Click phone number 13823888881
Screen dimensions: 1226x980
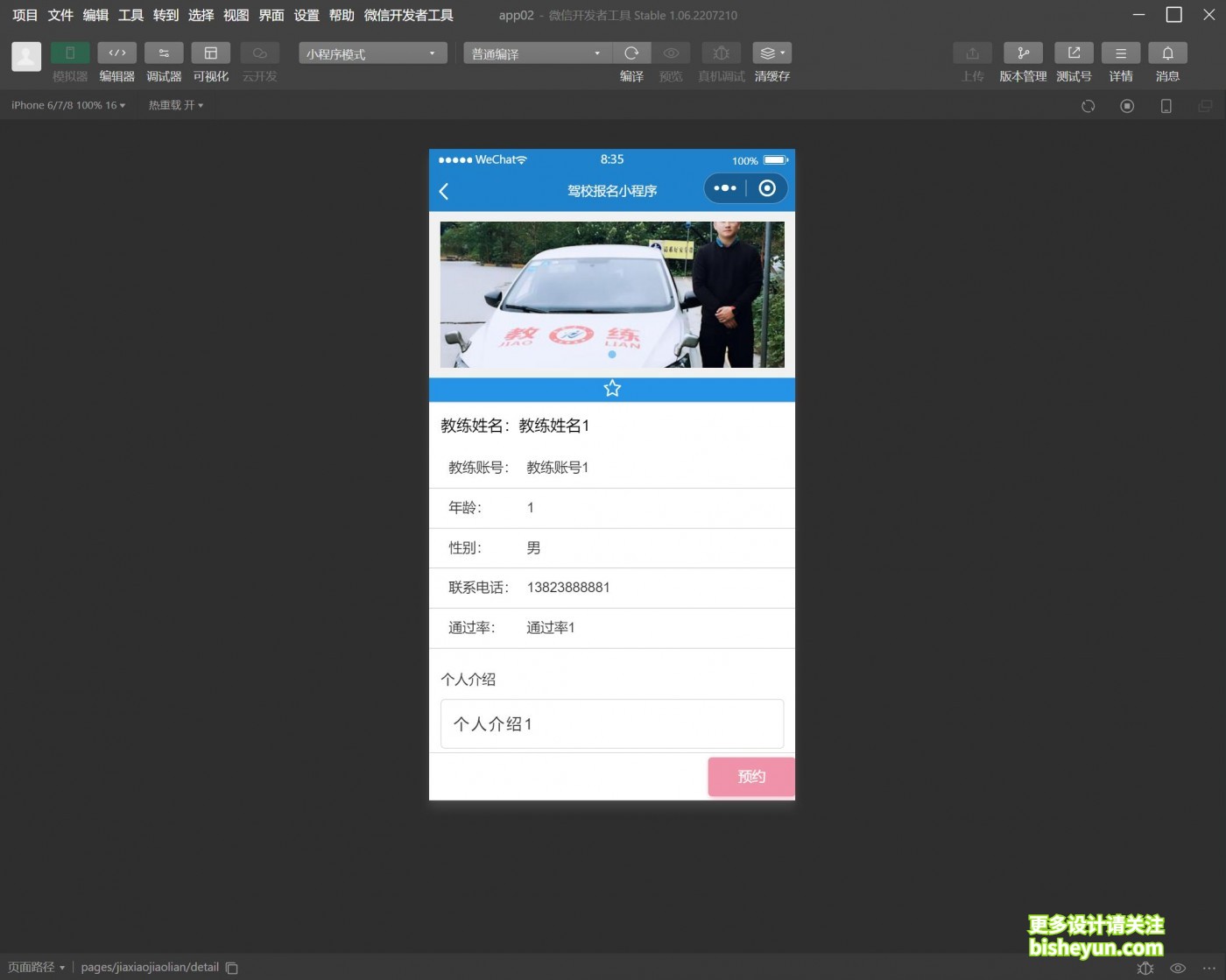pos(568,588)
